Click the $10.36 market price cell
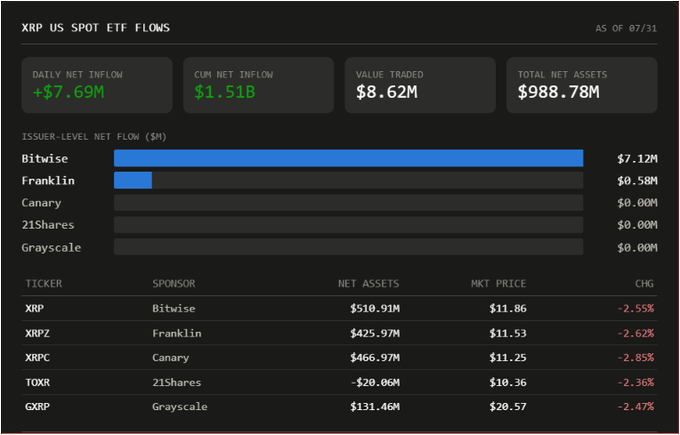 (508, 382)
